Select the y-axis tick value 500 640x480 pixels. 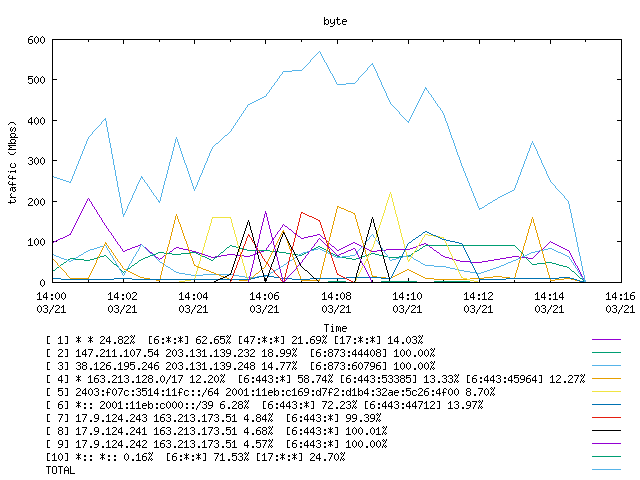tap(36, 80)
